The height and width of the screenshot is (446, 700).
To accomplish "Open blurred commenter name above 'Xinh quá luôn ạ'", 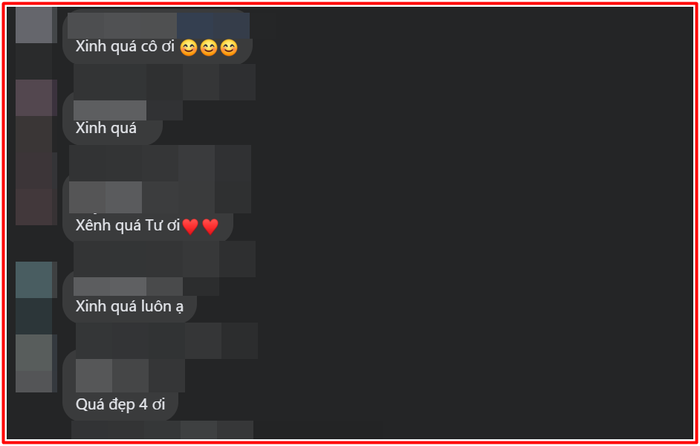I will click(x=128, y=287).
